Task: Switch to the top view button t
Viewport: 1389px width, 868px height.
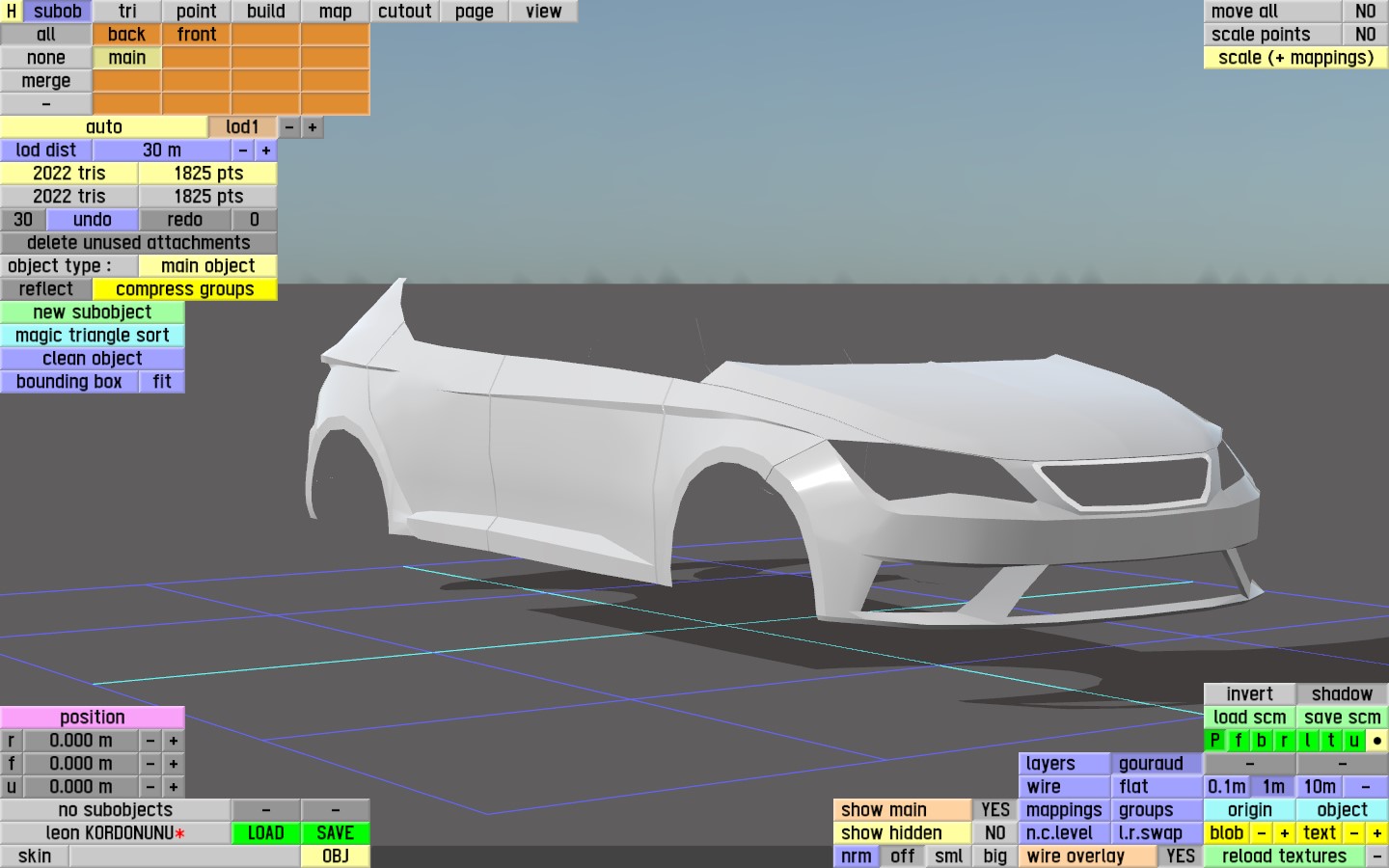Action: 1331,741
